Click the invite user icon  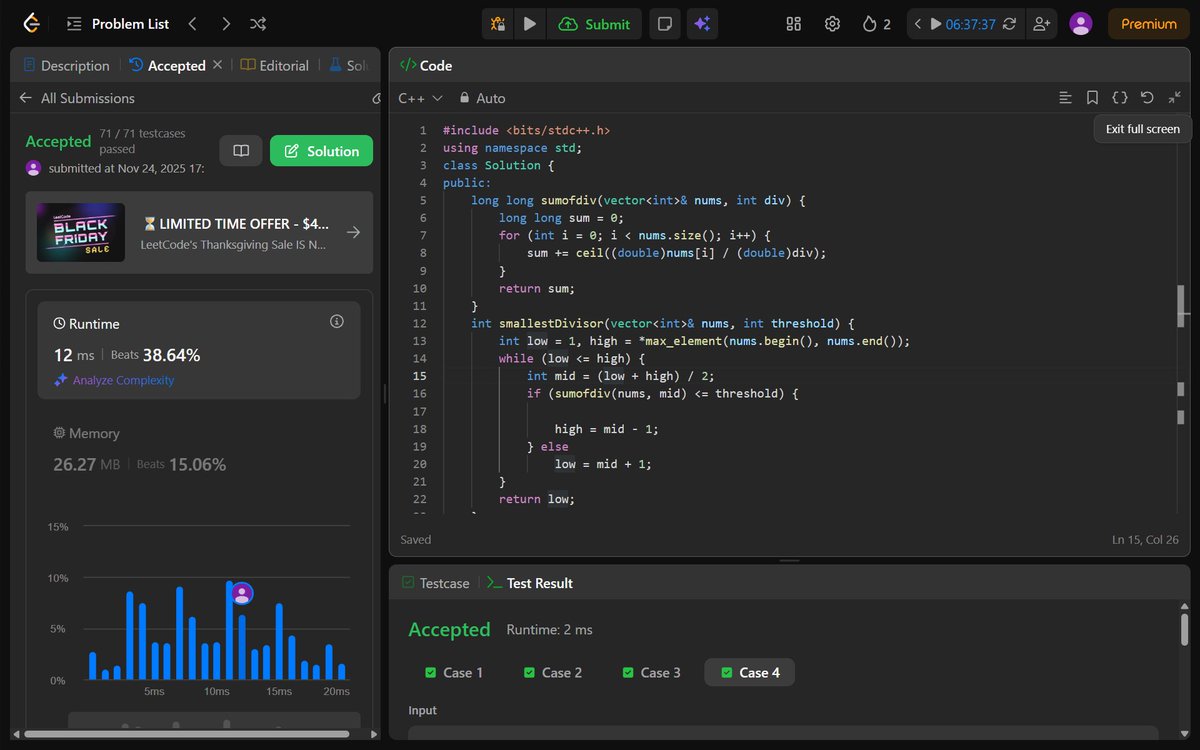click(x=1043, y=24)
